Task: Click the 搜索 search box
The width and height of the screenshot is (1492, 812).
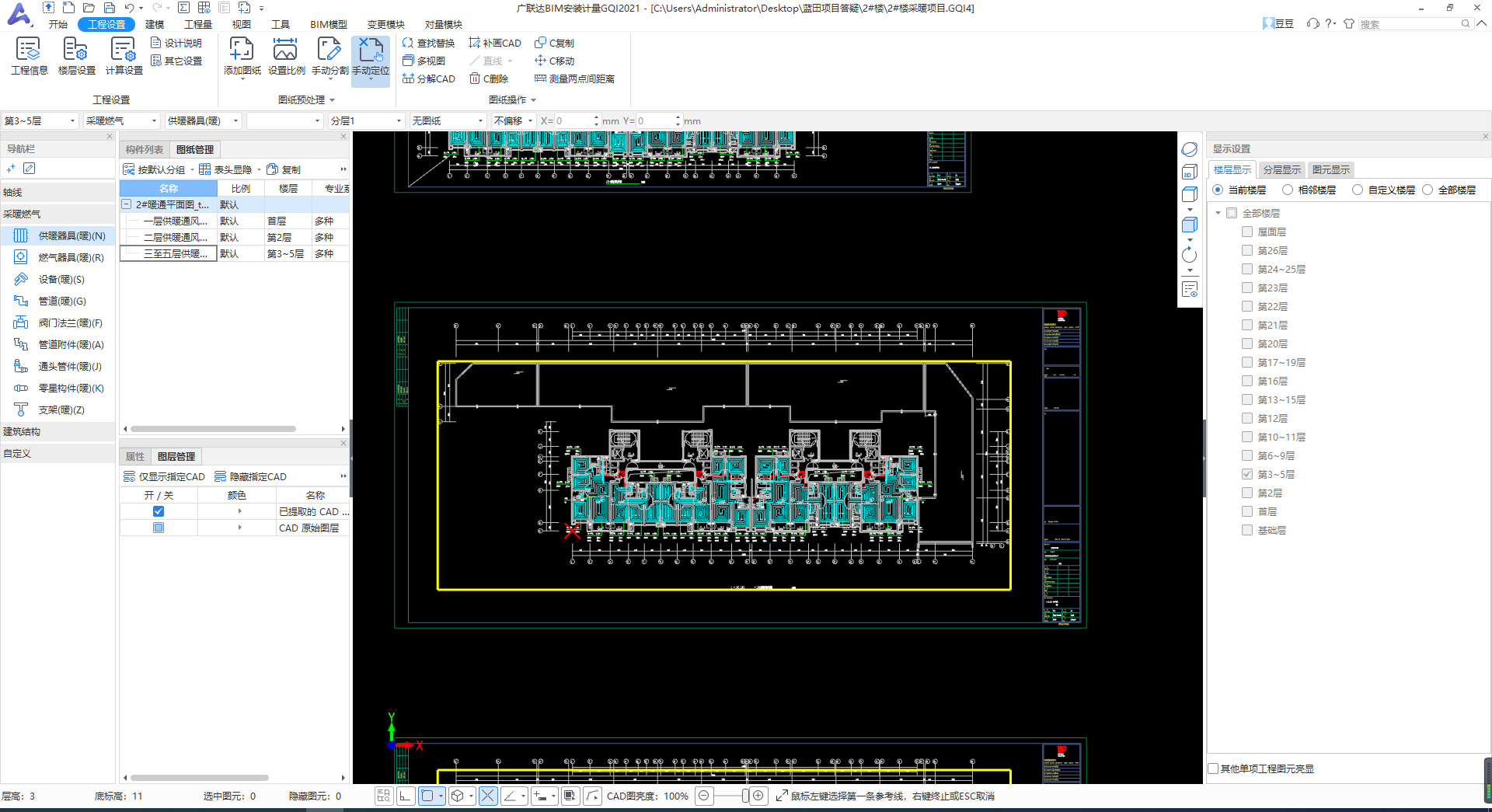Action: point(1415,24)
